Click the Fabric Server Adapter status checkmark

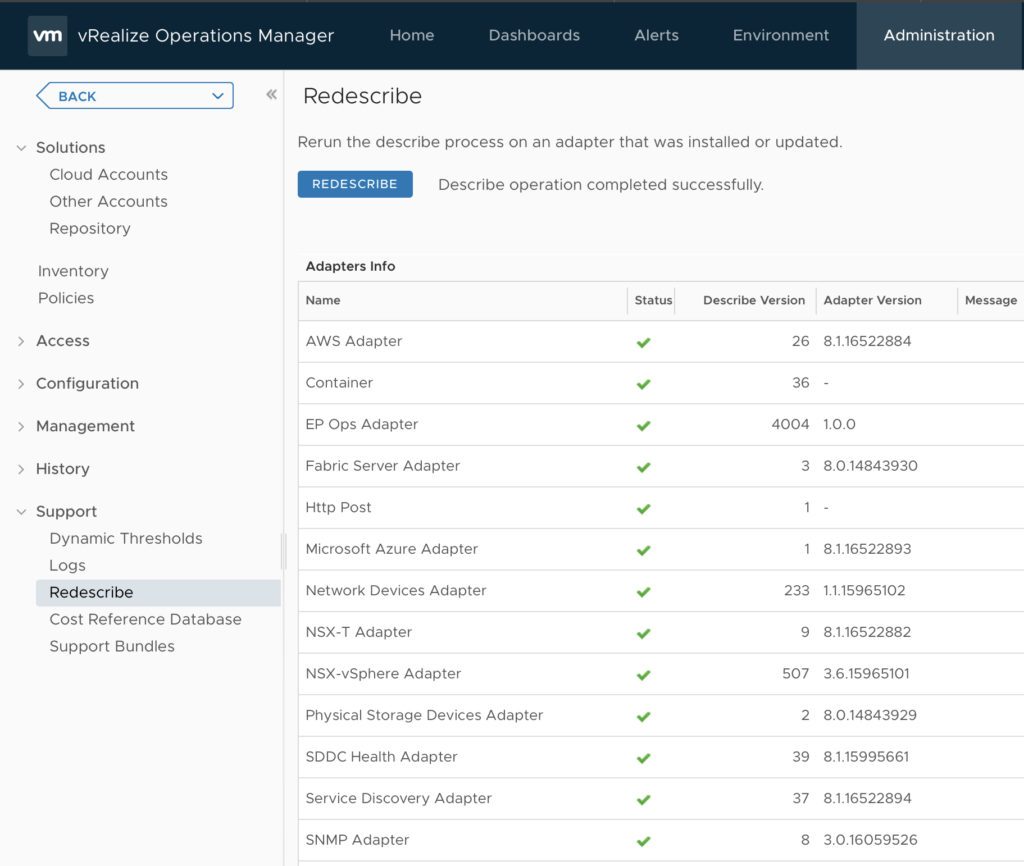tap(643, 467)
